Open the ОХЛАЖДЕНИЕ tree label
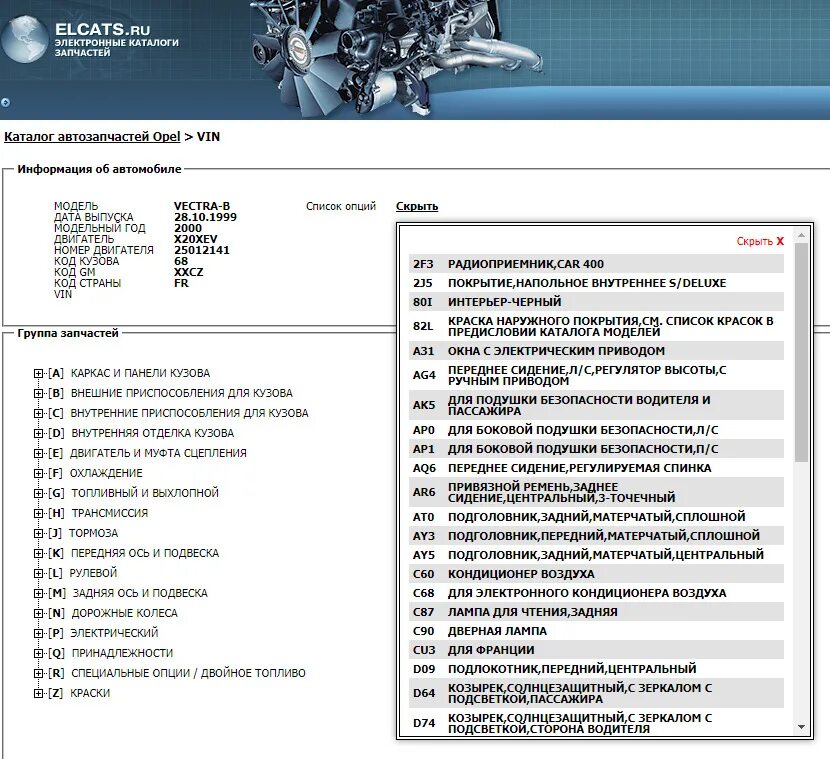 (106, 473)
